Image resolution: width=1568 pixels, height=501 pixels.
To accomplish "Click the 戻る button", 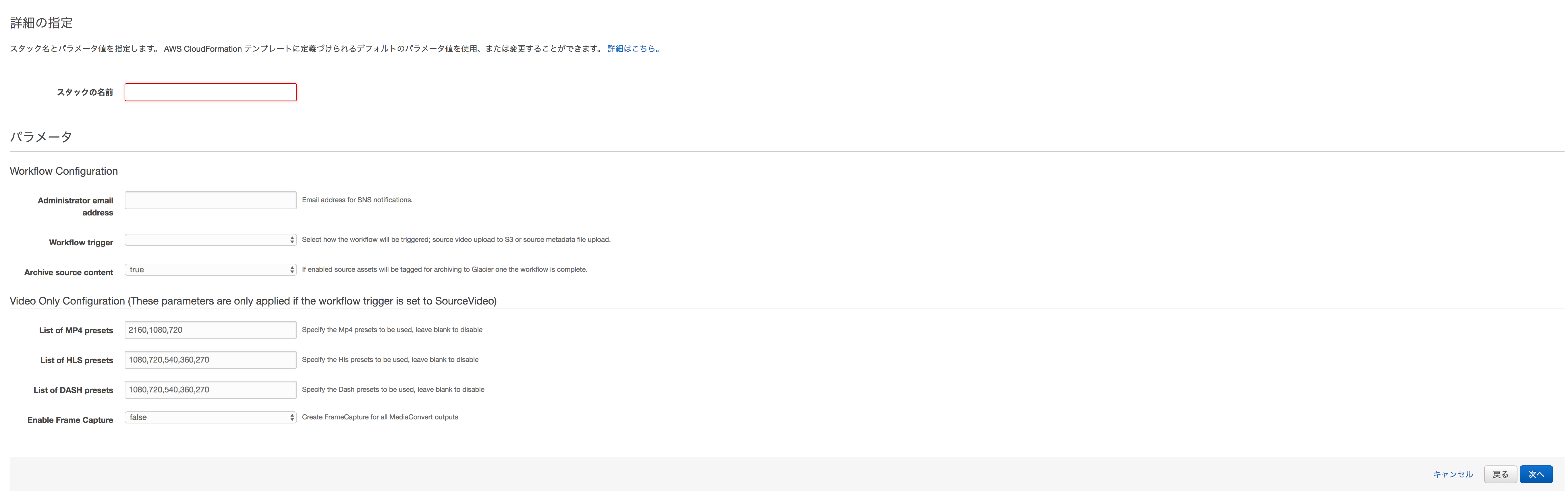I will coord(1500,474).
